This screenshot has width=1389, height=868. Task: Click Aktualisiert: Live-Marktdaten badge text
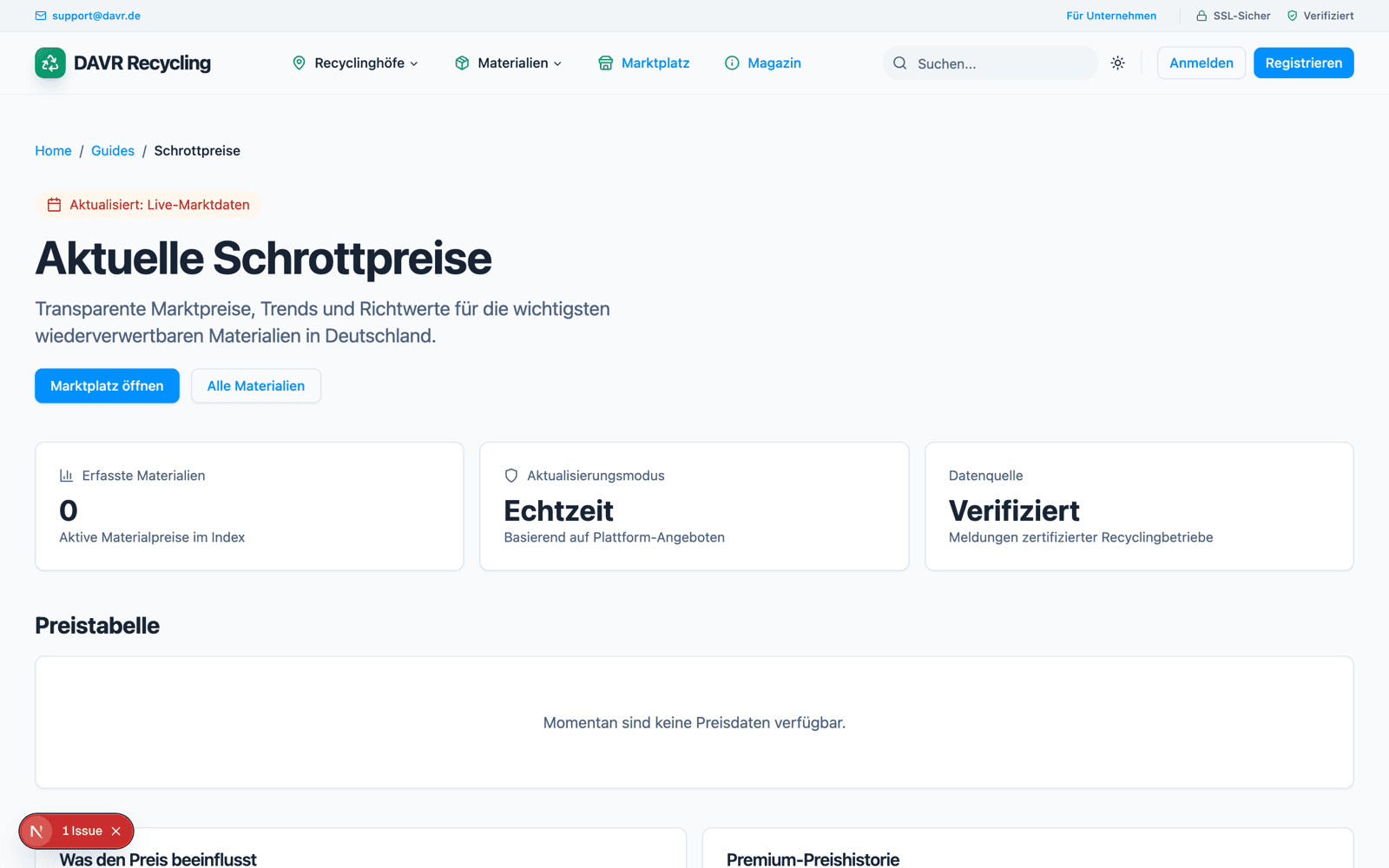pos(160,205)
